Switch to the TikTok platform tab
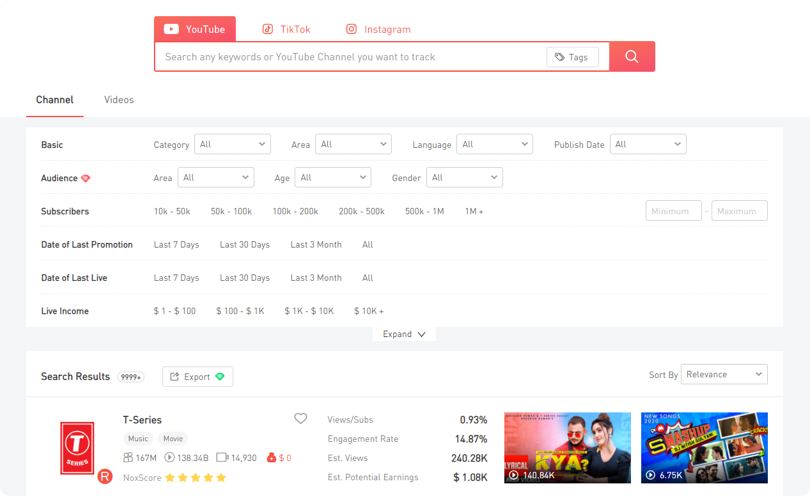Image resolution: width=810 pixels, height=496 pixels. point(286,29)
